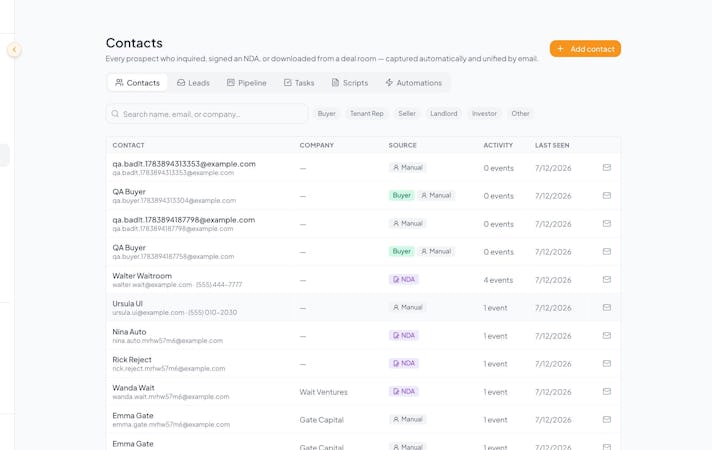This screenshot has height=450, width=712.
Task: Click the mail icon for Walter Waitroom
Action: 607,280
